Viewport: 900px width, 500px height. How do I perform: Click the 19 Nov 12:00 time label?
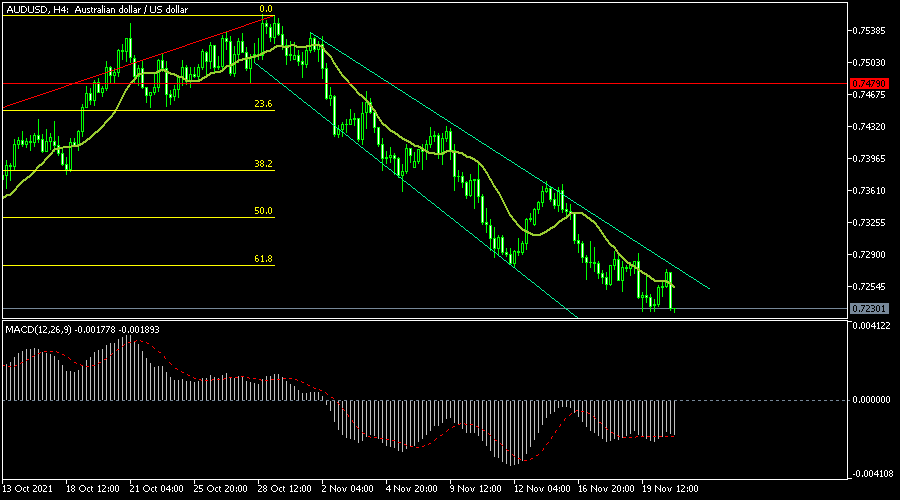point(670,489)
